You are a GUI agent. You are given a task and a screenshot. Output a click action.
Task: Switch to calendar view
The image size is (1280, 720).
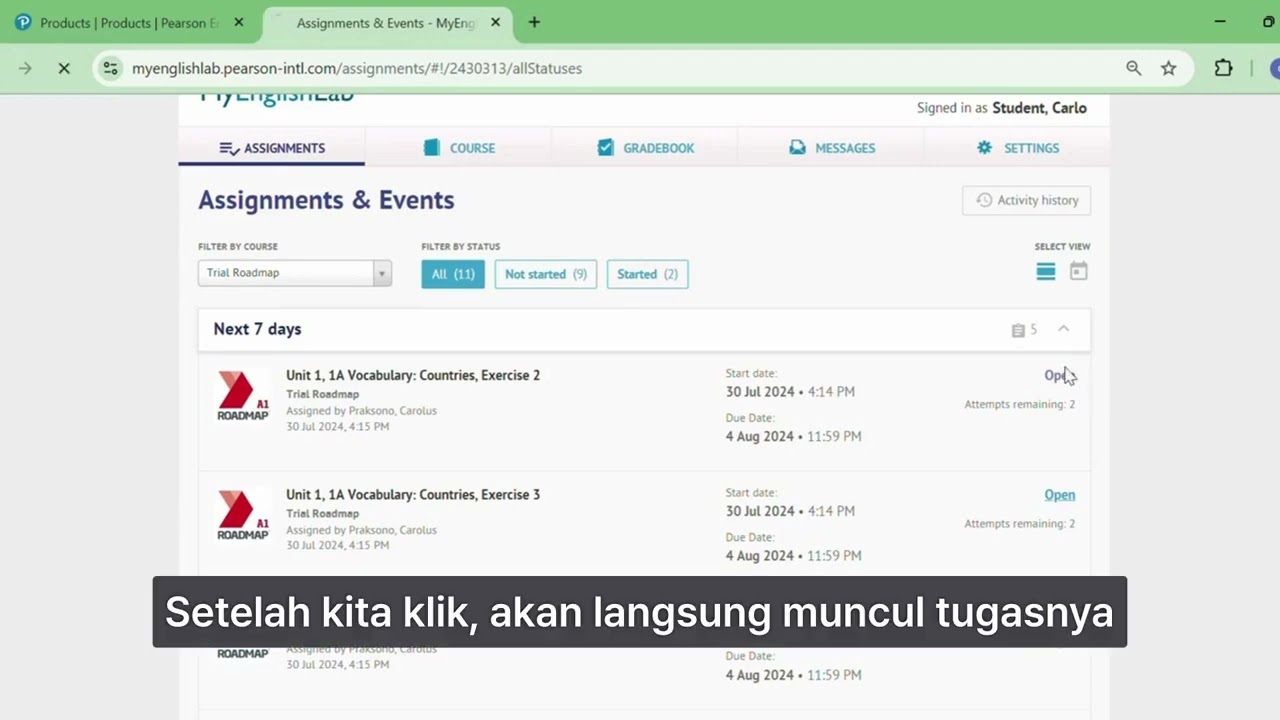click(1079, 271)
